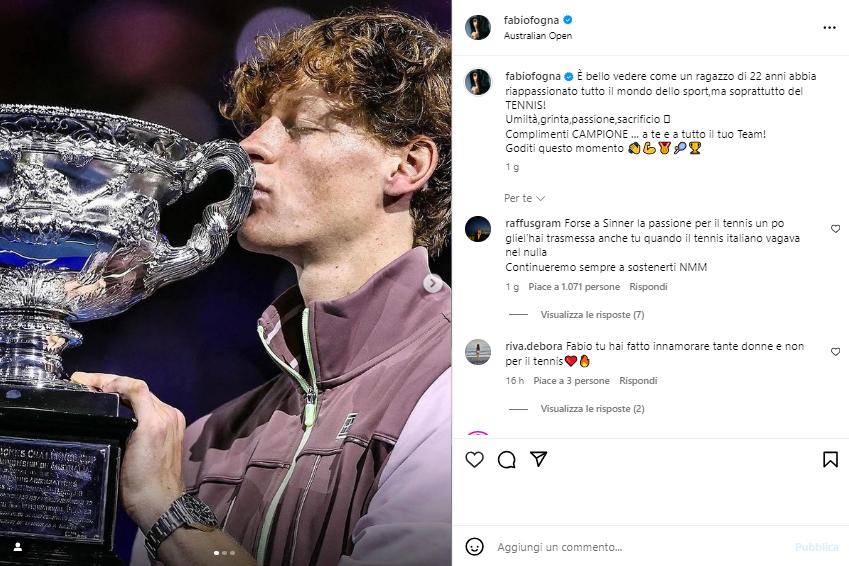Screen dimensions: 849x566
Task: Reply to raffusgram's comment with 'Rispondi'
Action: click(x=648, y=287)
